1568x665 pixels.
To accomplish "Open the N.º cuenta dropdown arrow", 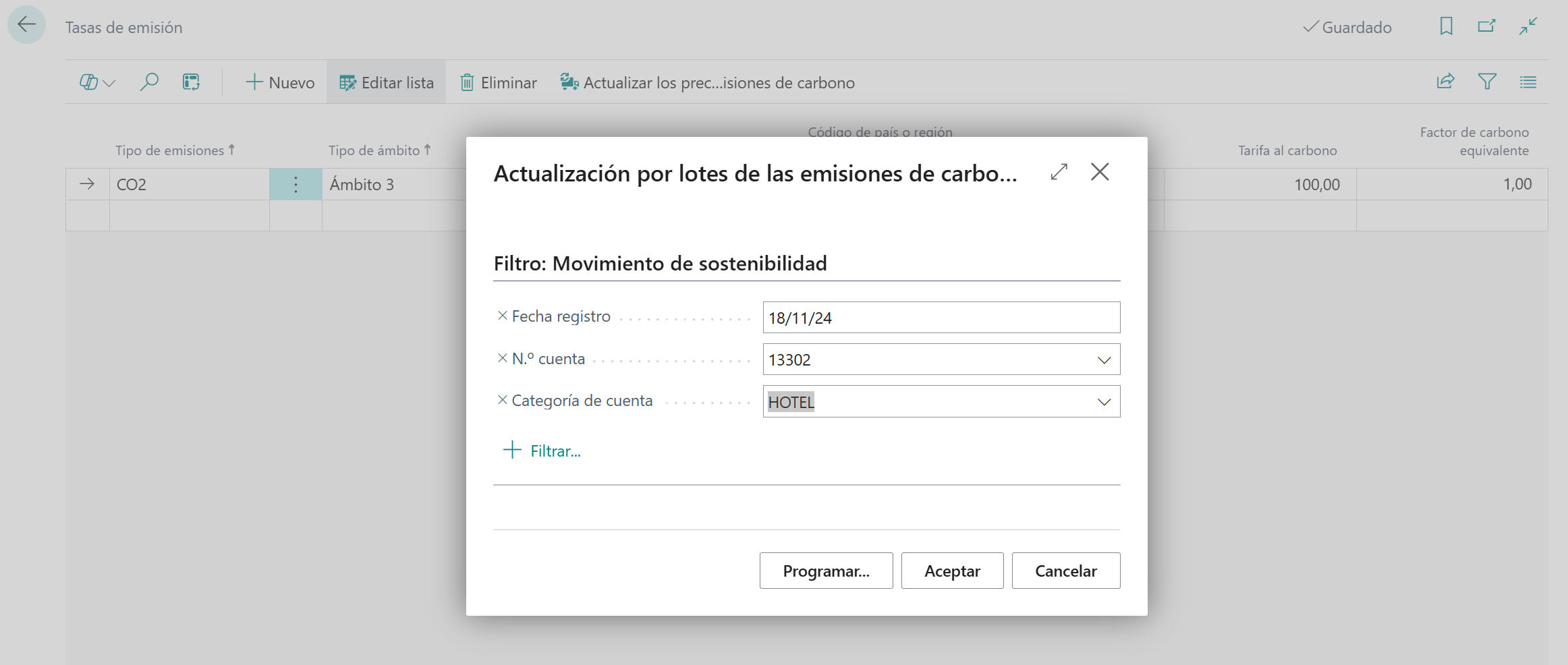I will click(x=1104, y=360).
